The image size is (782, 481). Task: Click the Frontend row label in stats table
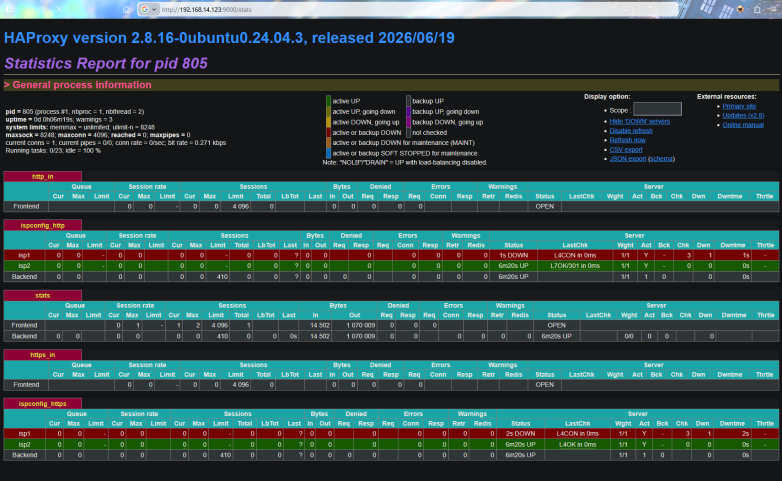(x=24, y=325)
